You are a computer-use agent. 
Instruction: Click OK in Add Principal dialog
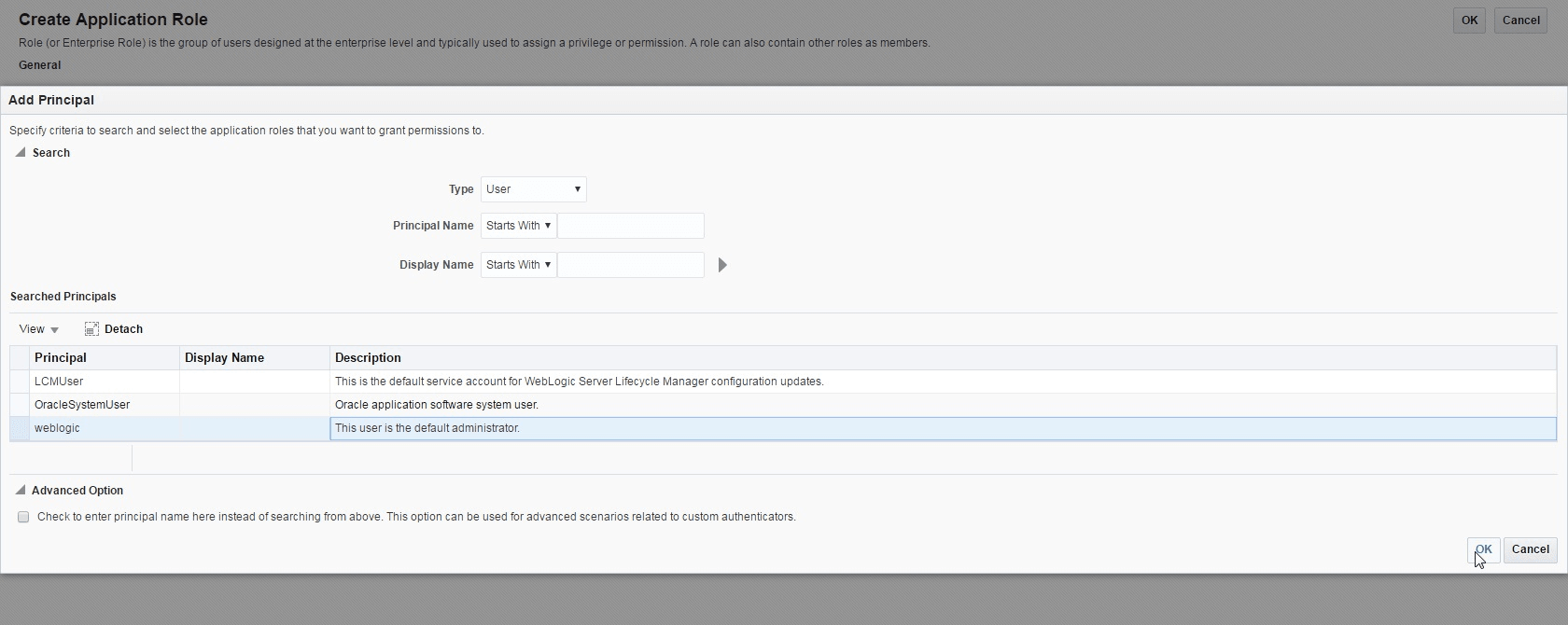tap(1483, 549)
